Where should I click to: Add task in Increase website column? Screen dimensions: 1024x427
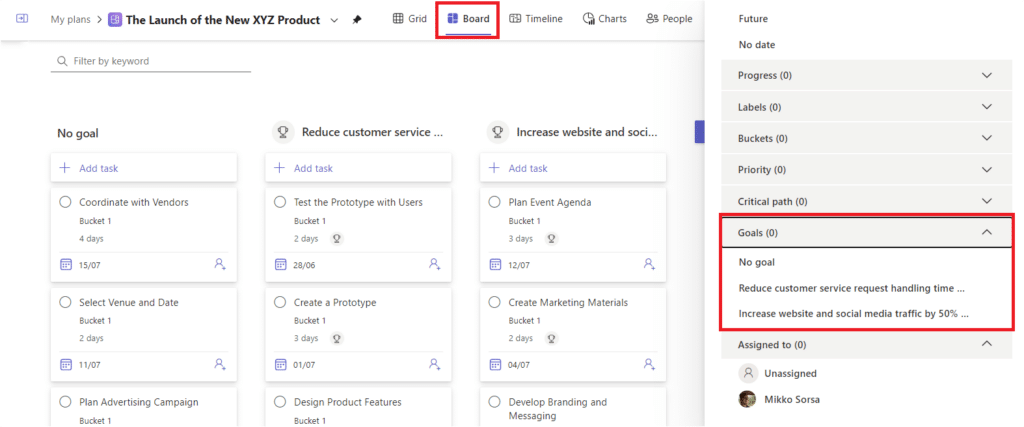pyautogui.click(x=573, y=168)
